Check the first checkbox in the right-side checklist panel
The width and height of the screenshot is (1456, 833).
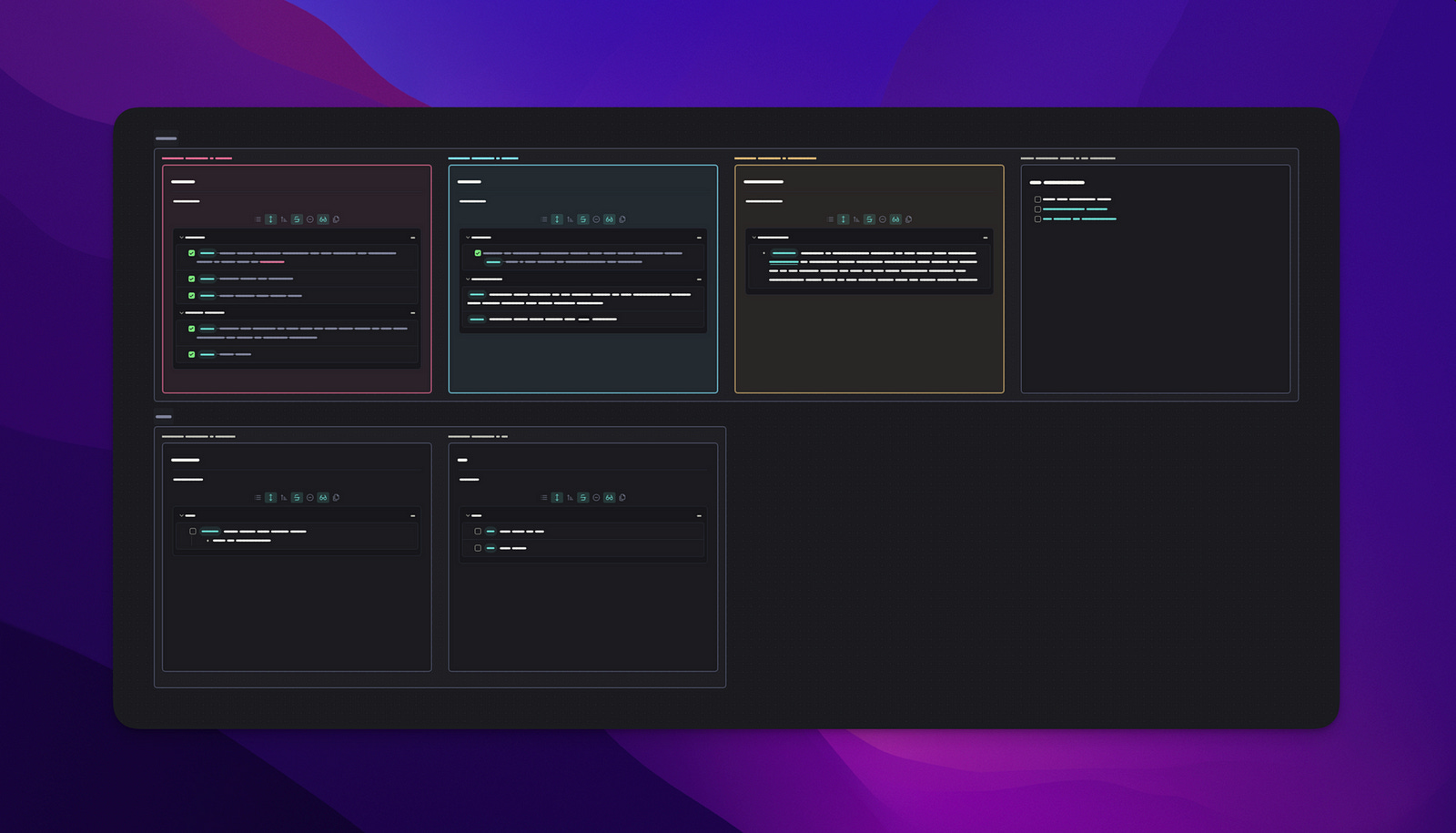click(x=1037, y=199)
